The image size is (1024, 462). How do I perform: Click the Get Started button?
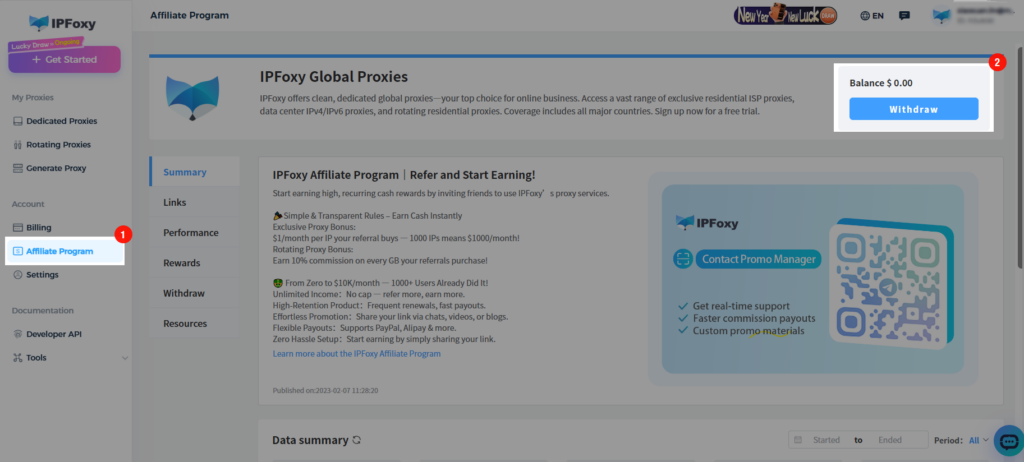[x=64, y=60]
